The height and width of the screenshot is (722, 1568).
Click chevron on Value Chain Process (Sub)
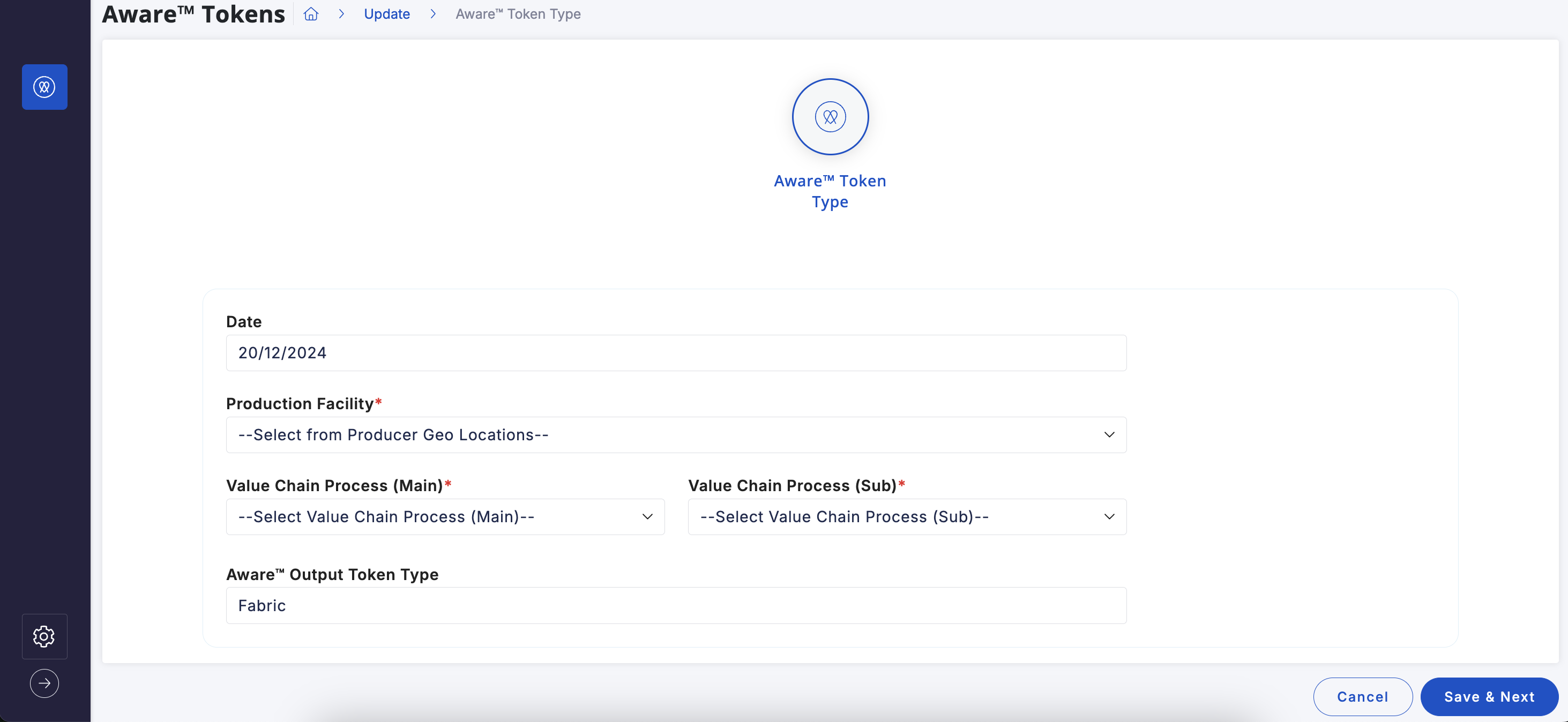pyautogui.click(x=1109, y=517)
